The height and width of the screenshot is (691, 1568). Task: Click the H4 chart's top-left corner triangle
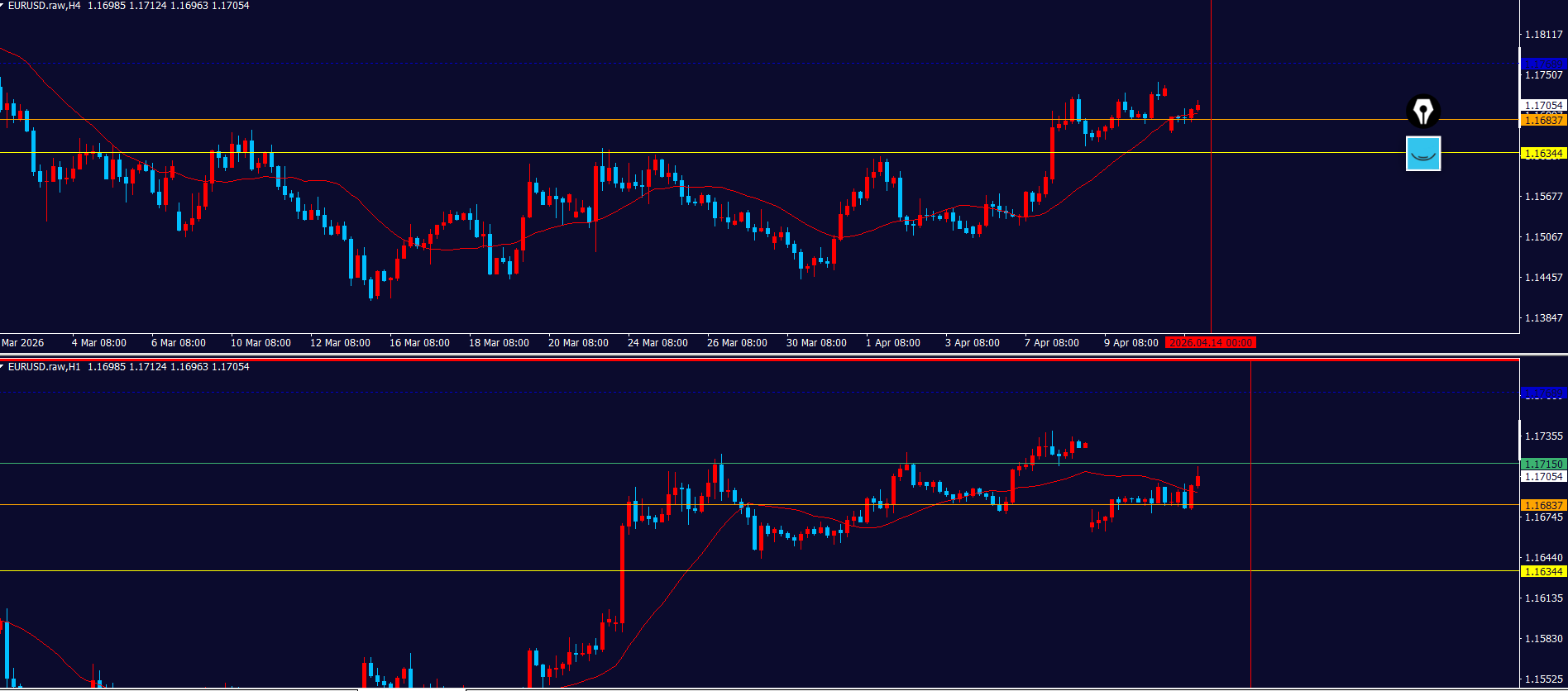click(x=2, y=5)
